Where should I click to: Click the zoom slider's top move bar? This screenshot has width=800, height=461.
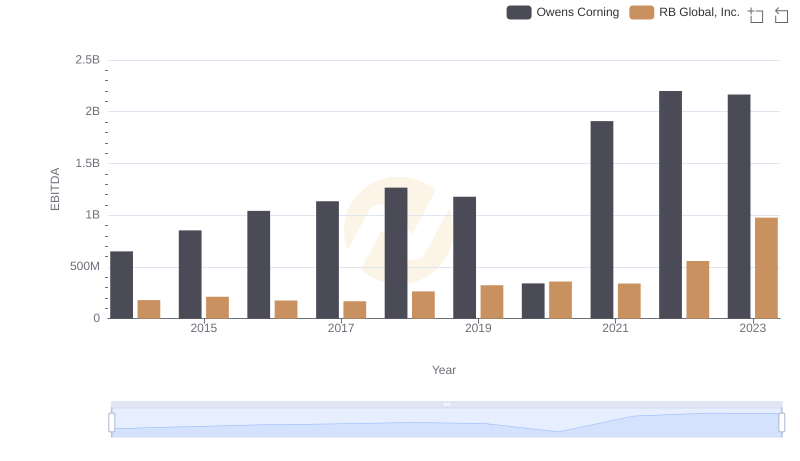pos(446,404)
